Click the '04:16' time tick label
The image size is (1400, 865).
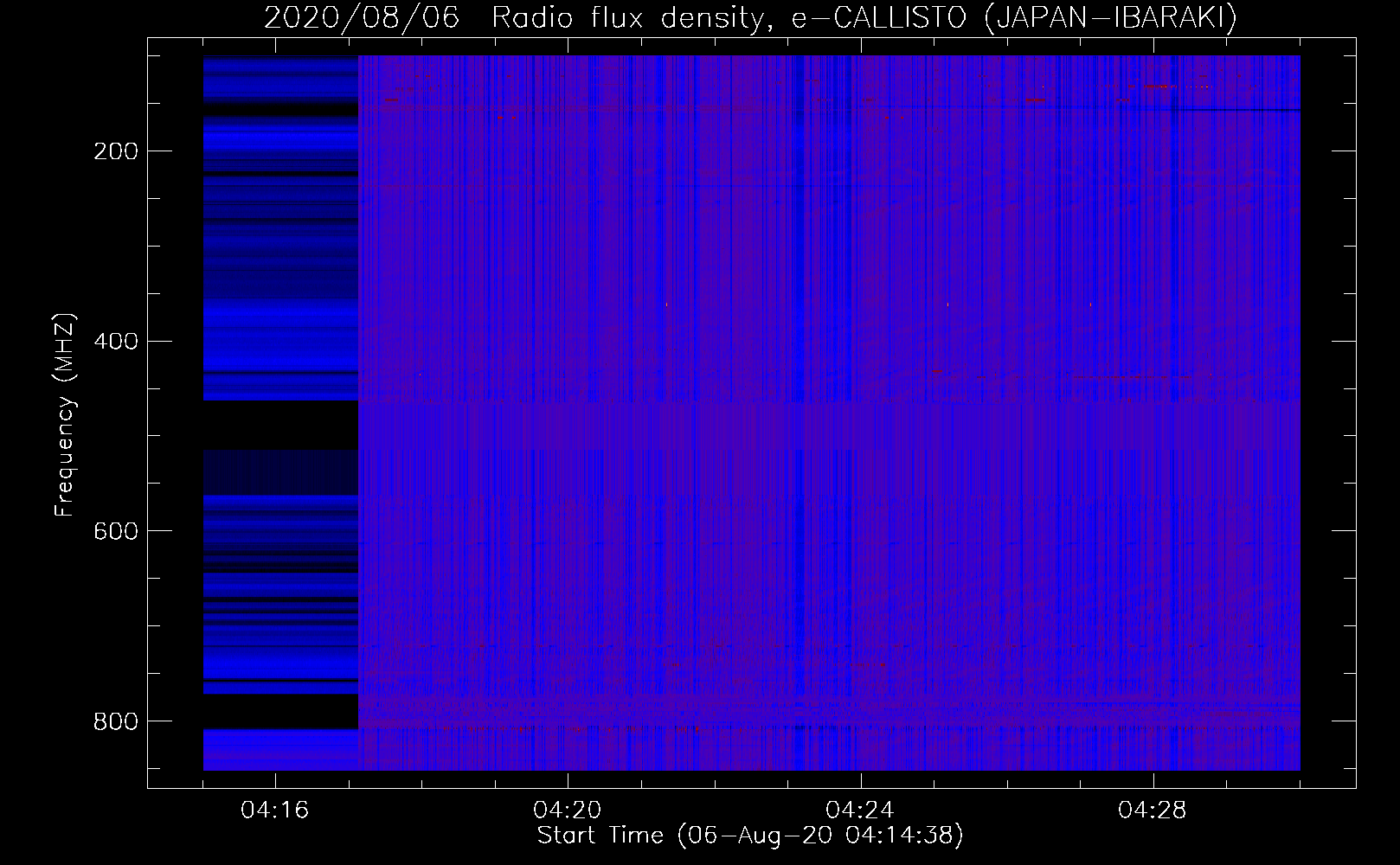(x=275, y=811)
